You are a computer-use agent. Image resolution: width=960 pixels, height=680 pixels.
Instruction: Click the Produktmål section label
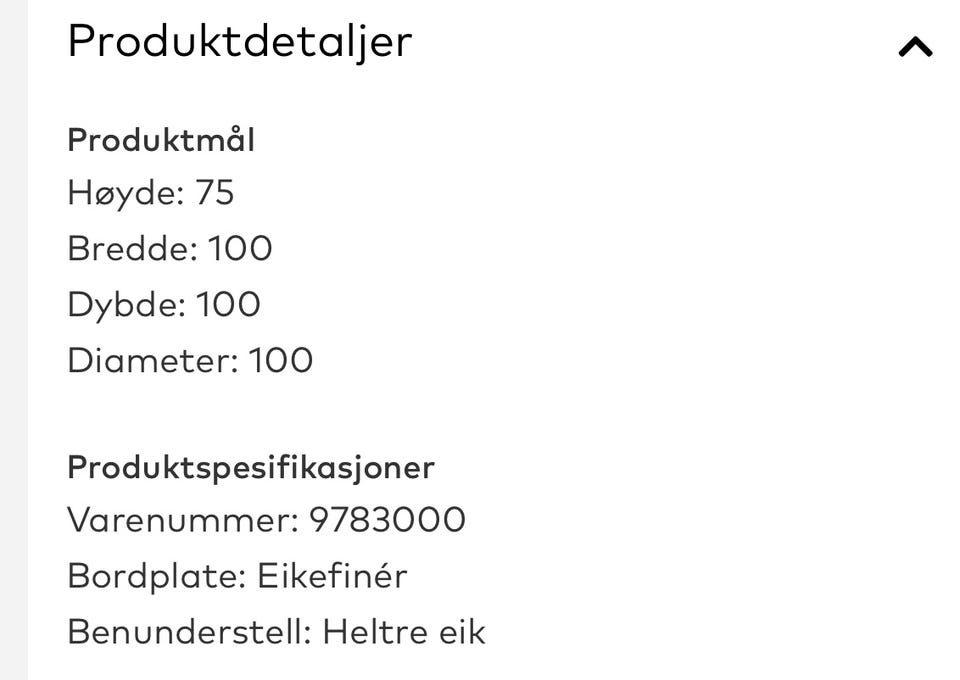(x=160, y=140)
